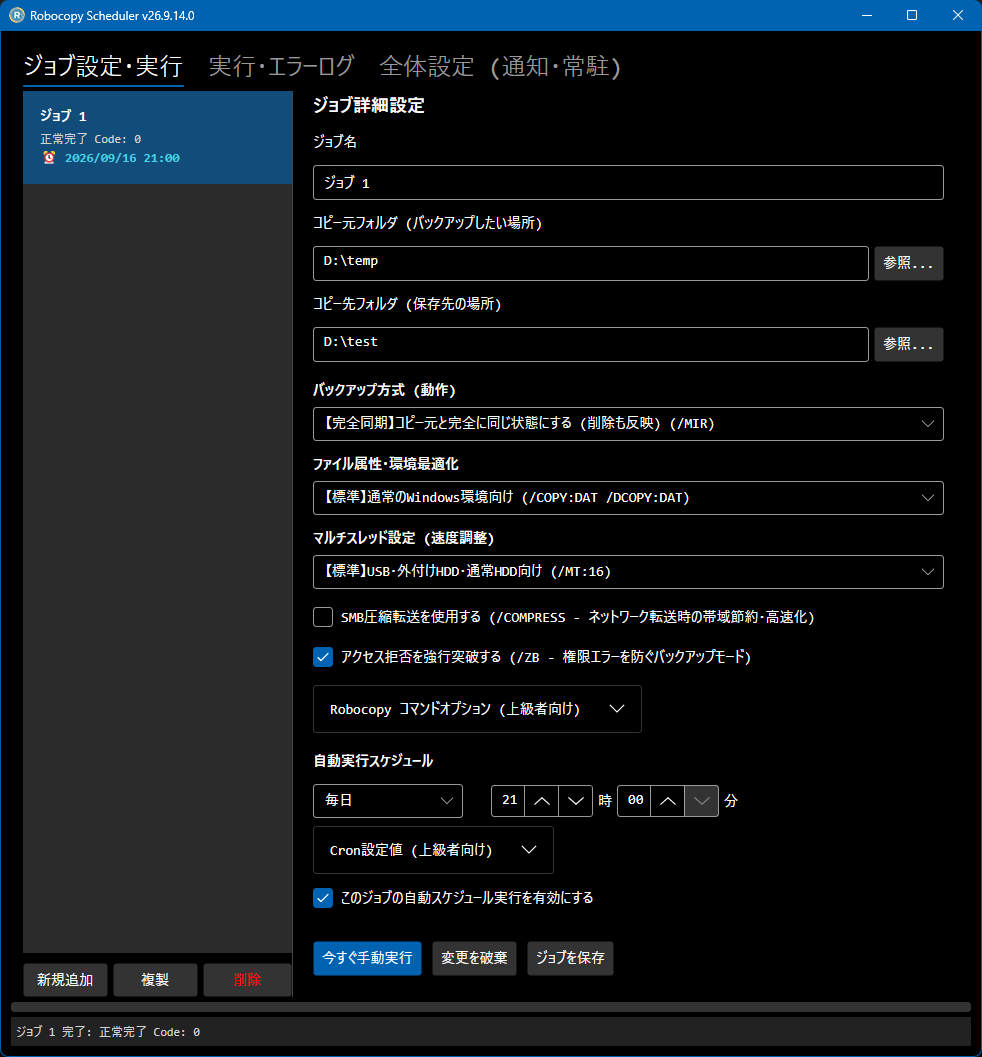
Task: Click 参照... next to the D:\temp field
Action: (x=909, y=264)
